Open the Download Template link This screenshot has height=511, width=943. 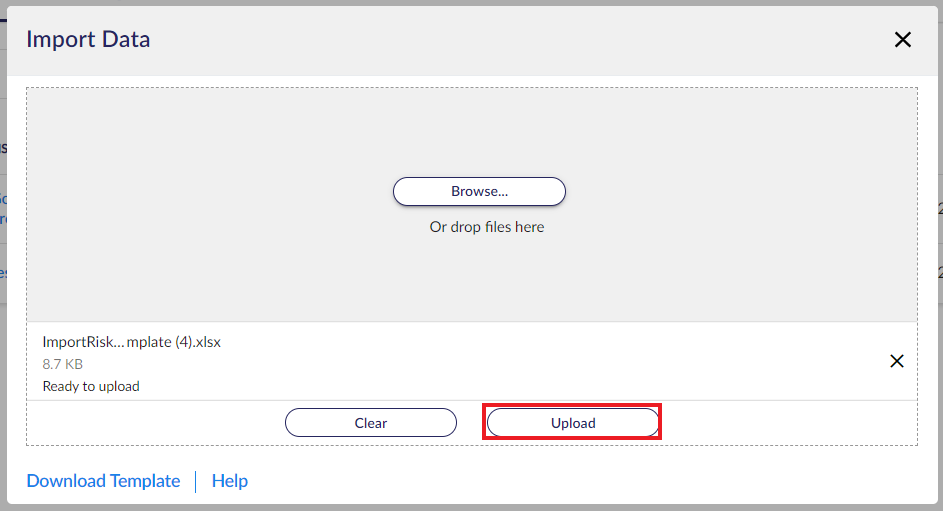tap(103, 481)
